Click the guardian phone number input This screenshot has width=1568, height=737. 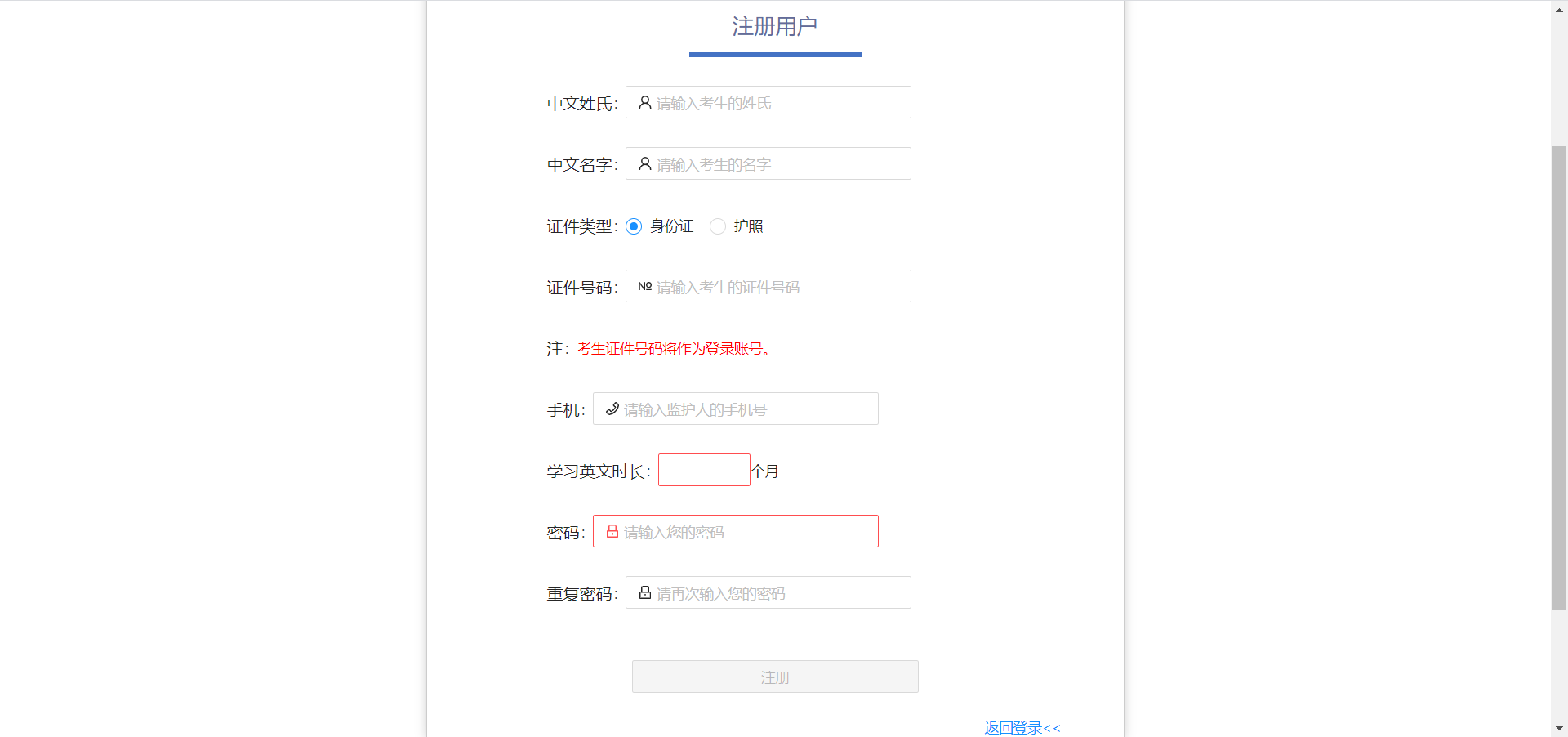[x=743, y=409]
